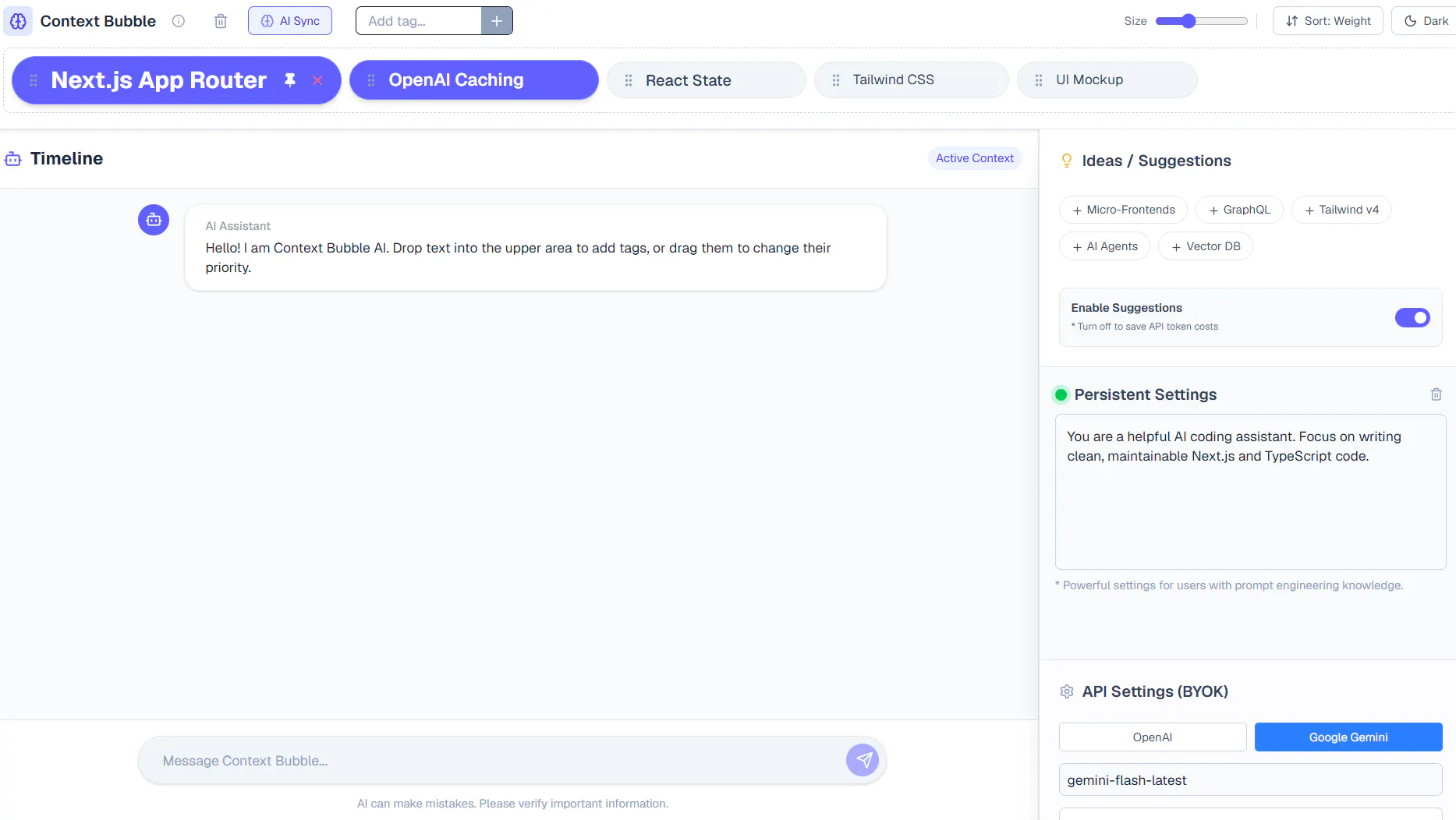Select the OpenAI Caching tag
The image size is (1456, 820).
(474, 80)
